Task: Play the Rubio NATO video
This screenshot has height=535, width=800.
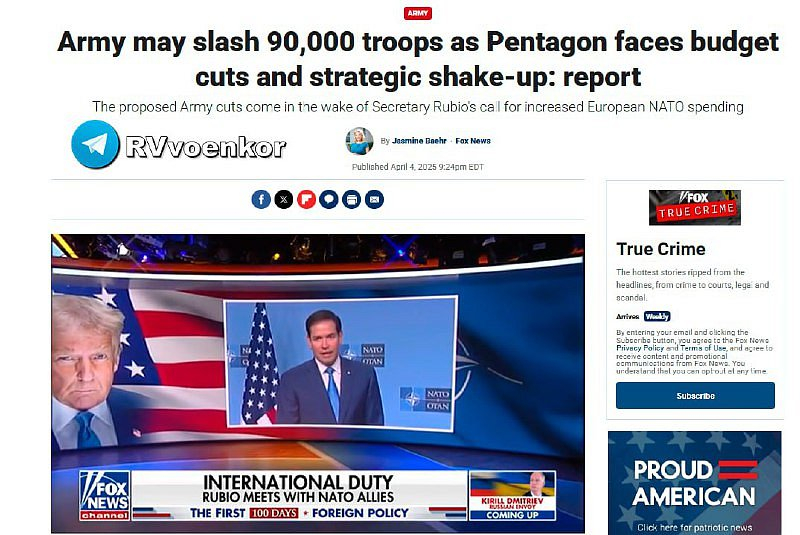Action: point(318,384)
